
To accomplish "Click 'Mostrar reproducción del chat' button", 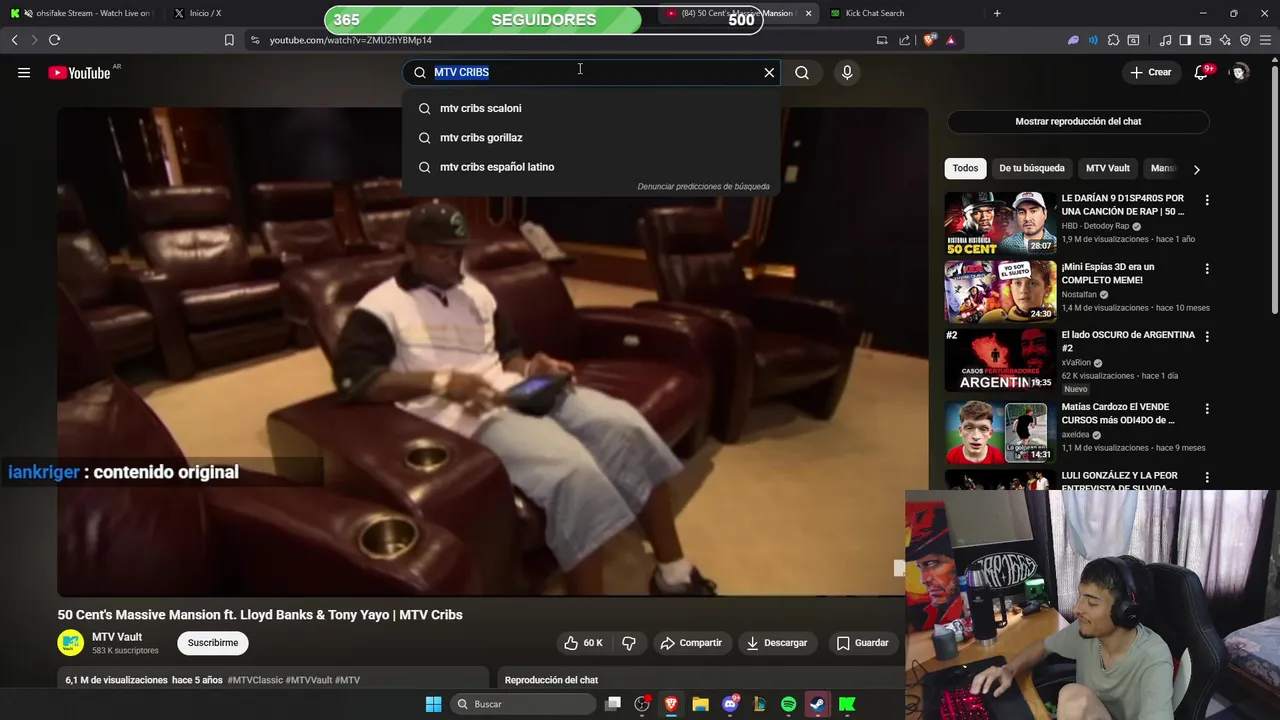I will click(x=1078, y=121).
